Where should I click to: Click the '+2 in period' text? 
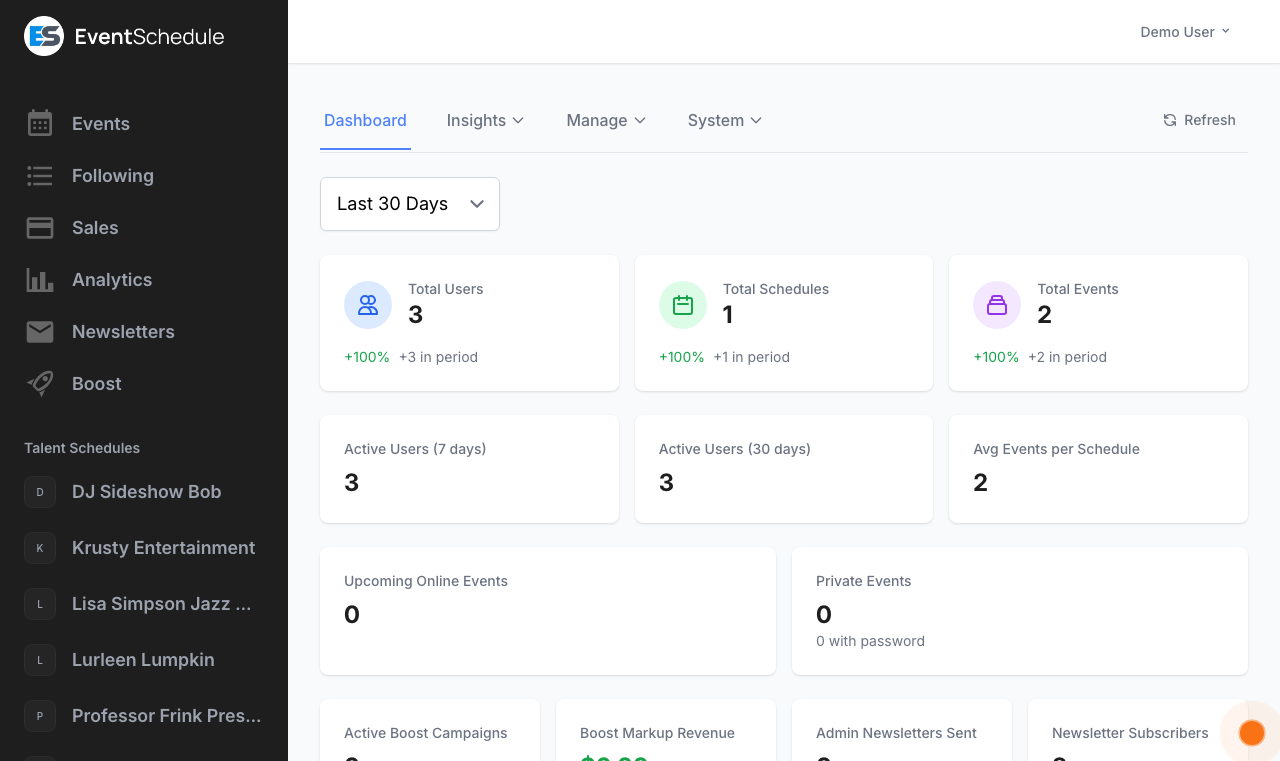pyautogui.click(x=1067, y=357)
